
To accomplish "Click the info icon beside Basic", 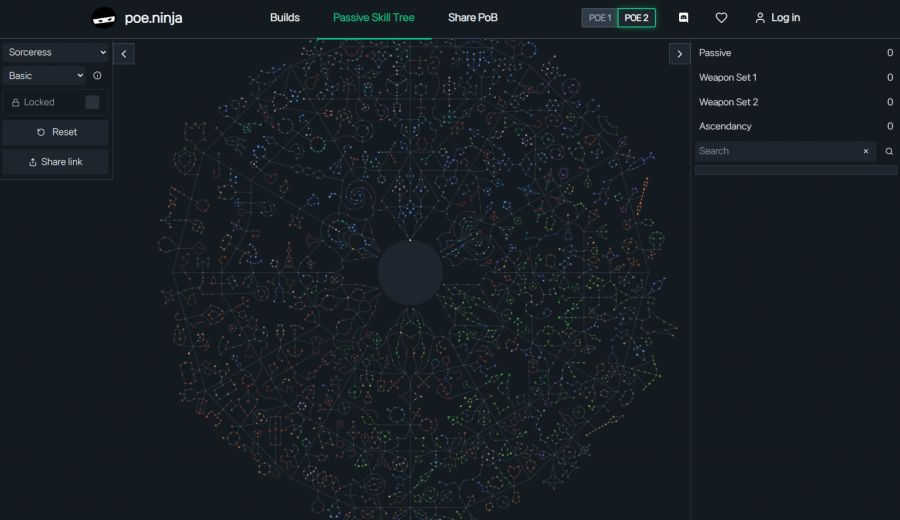I will click(97, 76).
